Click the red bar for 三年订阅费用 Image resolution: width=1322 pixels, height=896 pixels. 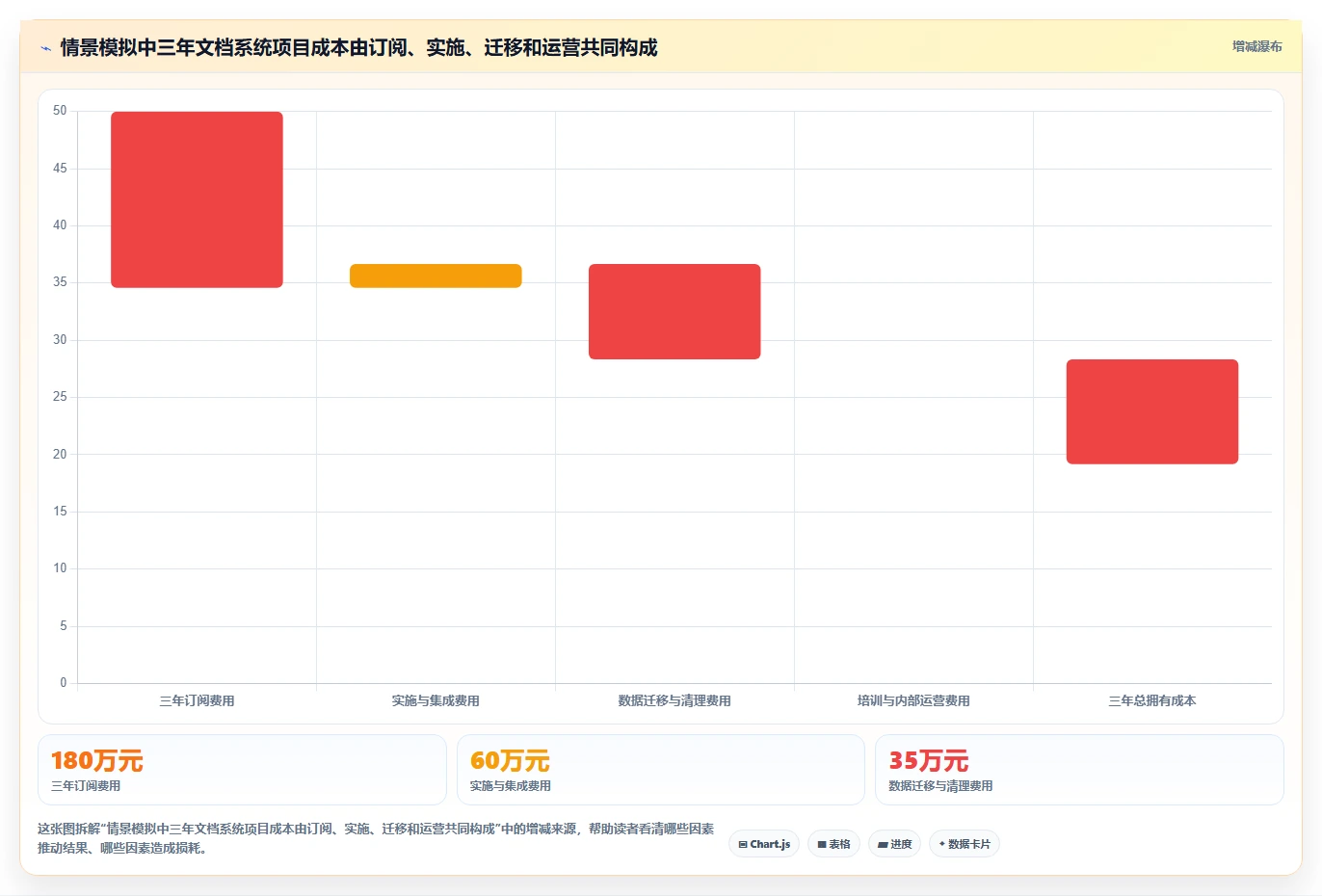pos(197,199)
